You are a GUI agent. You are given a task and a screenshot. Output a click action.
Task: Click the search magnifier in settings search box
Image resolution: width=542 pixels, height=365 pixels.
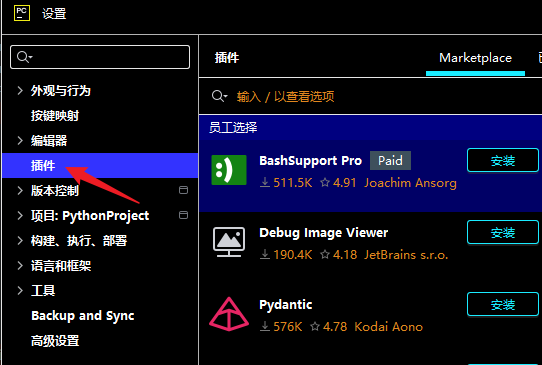pyautogui.click(x=24, y=57)
